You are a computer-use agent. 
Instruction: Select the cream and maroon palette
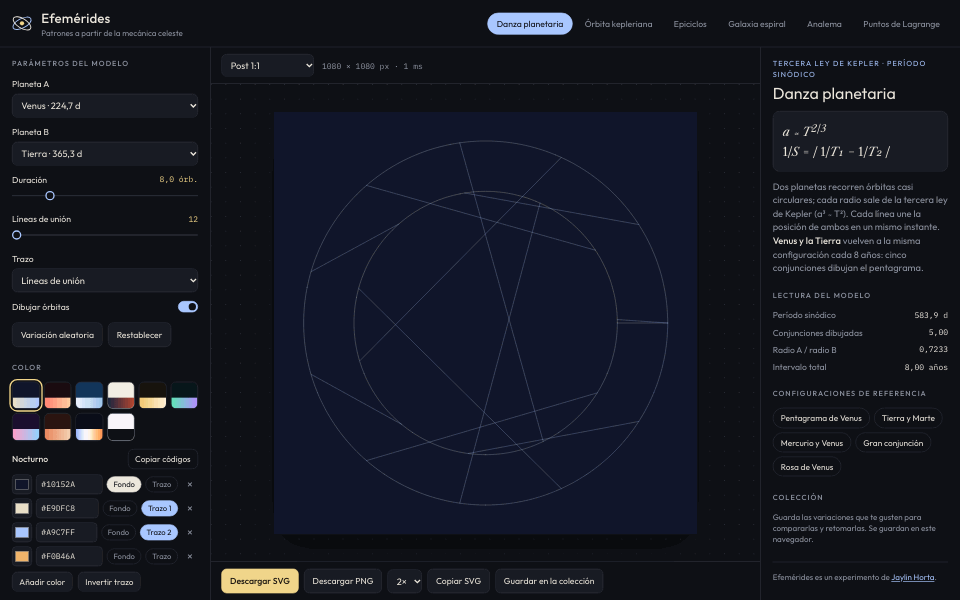tap(121, 395)
